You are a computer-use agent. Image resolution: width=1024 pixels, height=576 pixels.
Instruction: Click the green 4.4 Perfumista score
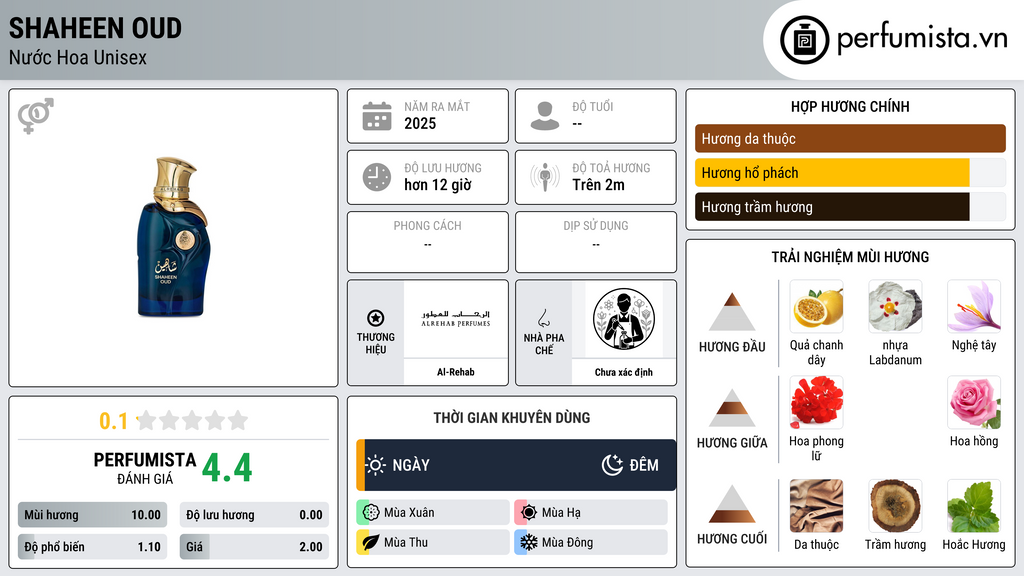coord(227,468)
